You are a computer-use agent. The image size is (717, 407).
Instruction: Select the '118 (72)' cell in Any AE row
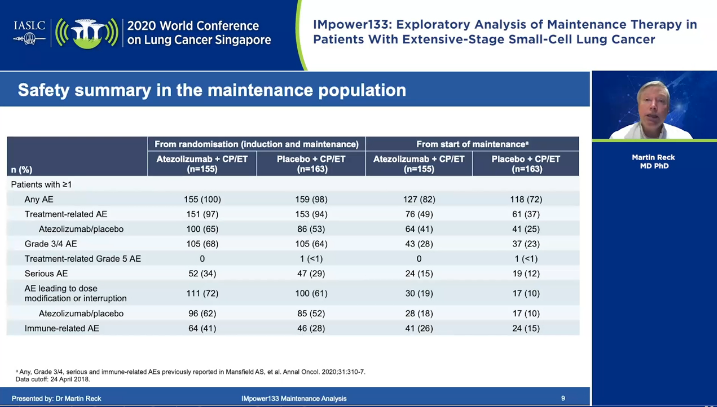526,199
